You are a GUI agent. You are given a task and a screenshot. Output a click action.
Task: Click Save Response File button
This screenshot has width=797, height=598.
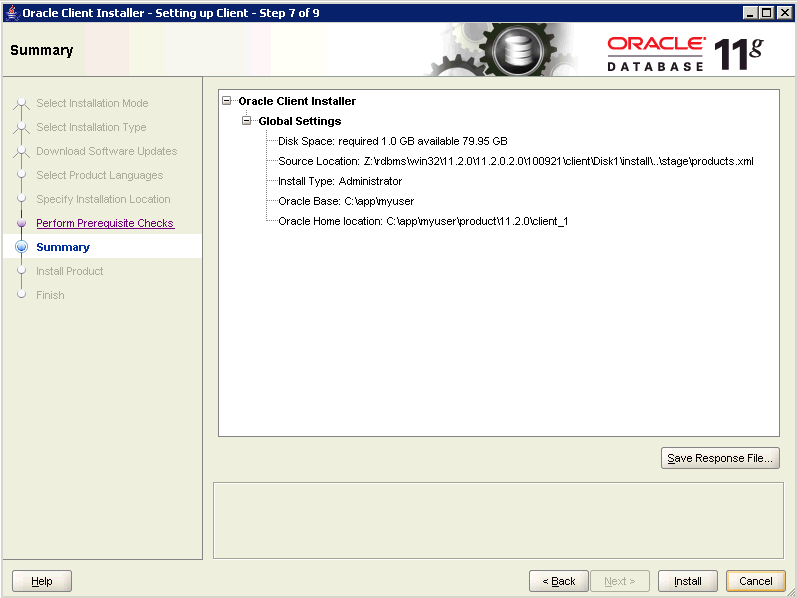[720, 458]
